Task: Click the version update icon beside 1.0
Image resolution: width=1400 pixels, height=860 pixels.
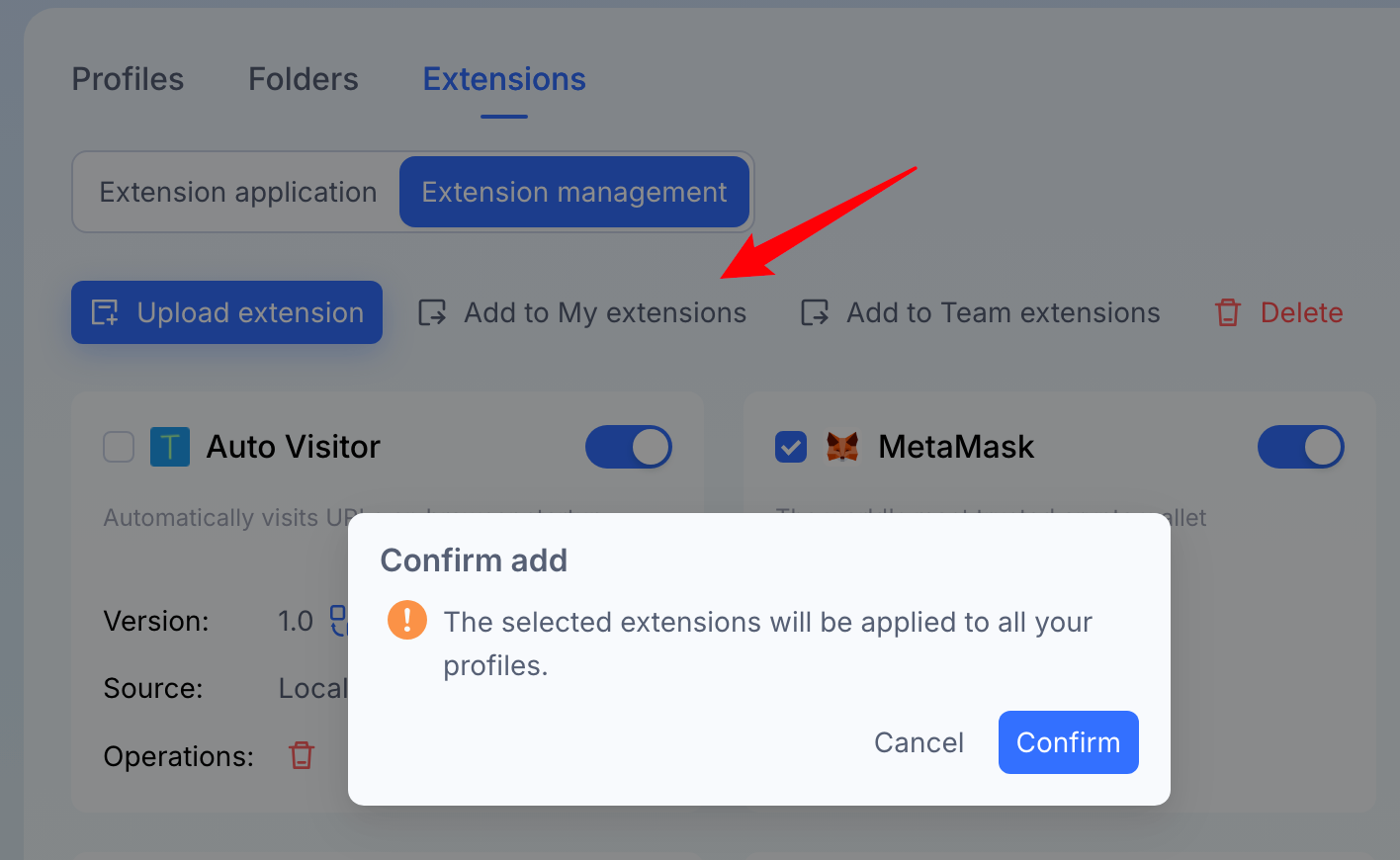Action: click(x=338, y=621)
